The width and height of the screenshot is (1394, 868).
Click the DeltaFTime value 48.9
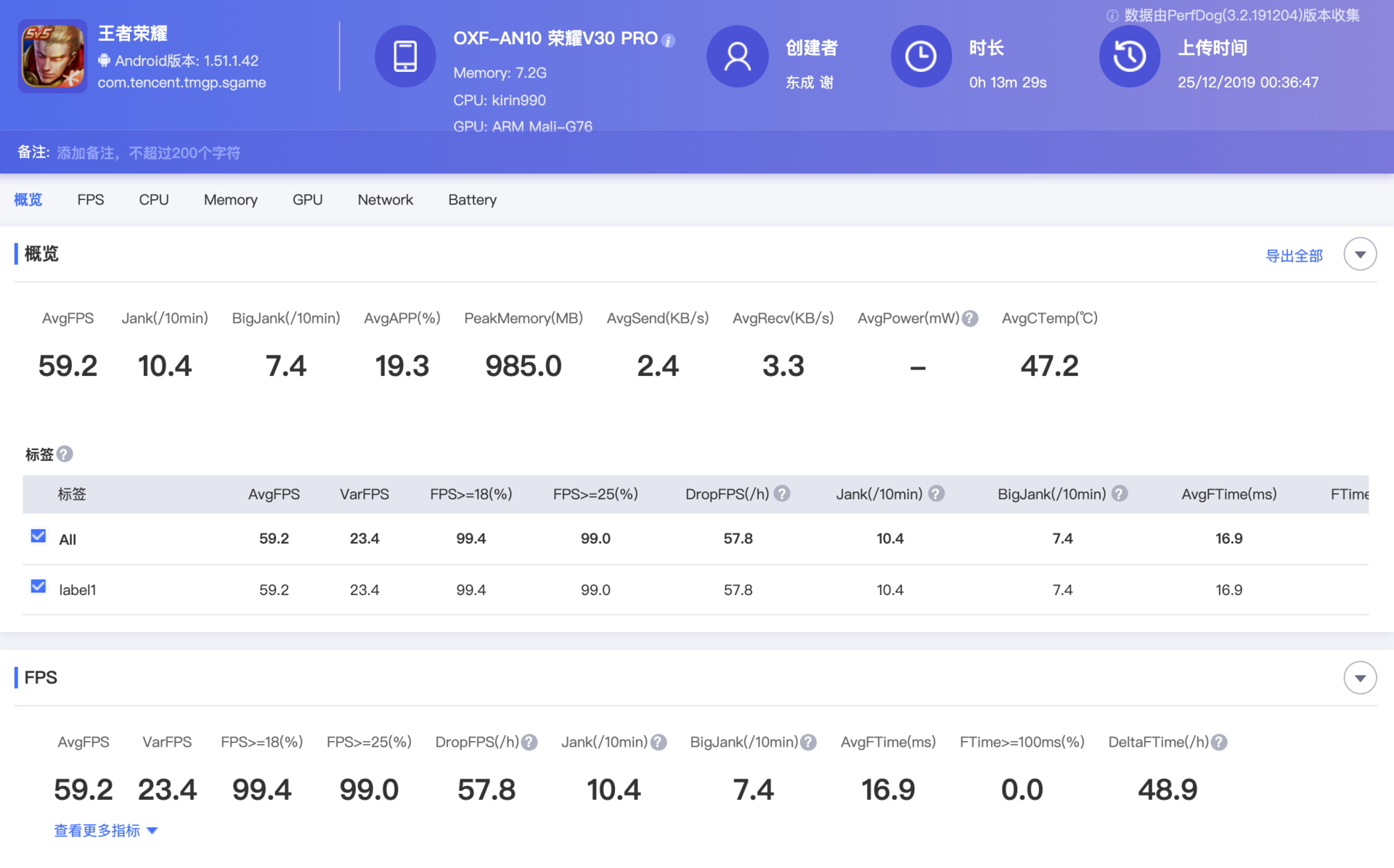click(1167, 790)
